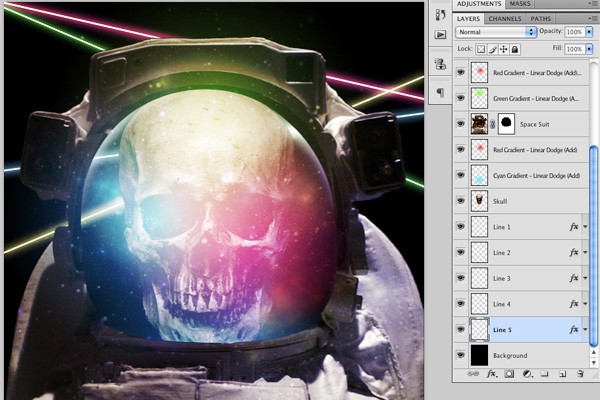Image resolution: width=600 pixels, height=400 pixels.
Task: Click the fx icon on Line 3
Action: (x=574, y=278)
